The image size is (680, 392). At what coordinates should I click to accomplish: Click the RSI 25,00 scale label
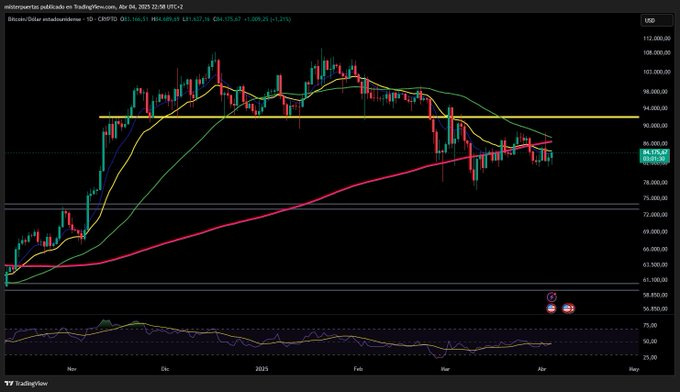[651, 357]
